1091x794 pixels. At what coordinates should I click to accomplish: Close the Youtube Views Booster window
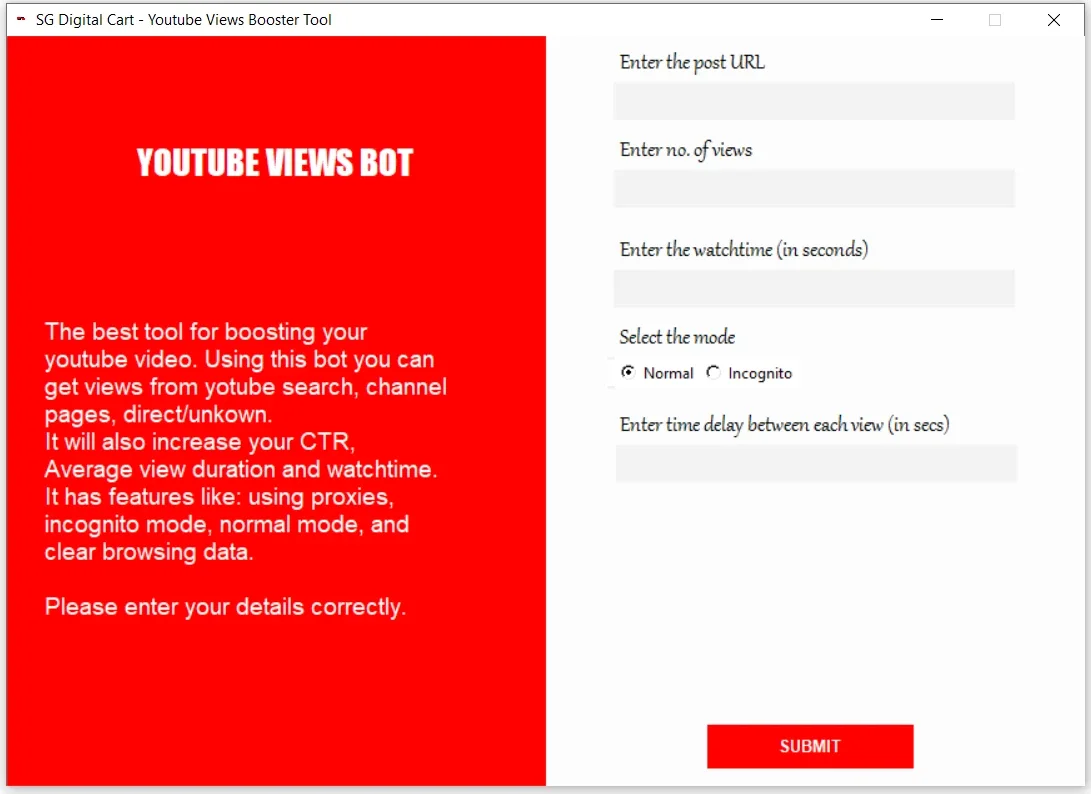[1053, 19]
